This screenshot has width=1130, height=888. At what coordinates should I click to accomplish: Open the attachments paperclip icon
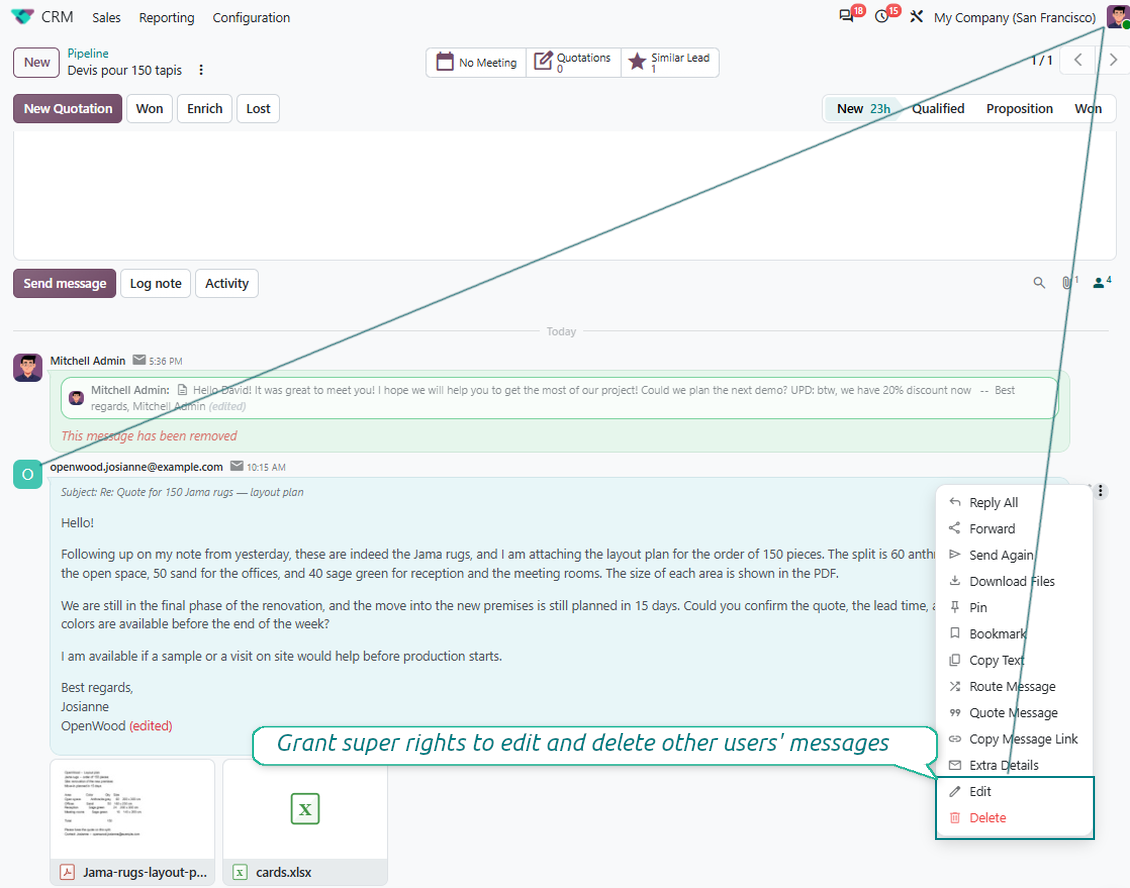(1067, 283)
